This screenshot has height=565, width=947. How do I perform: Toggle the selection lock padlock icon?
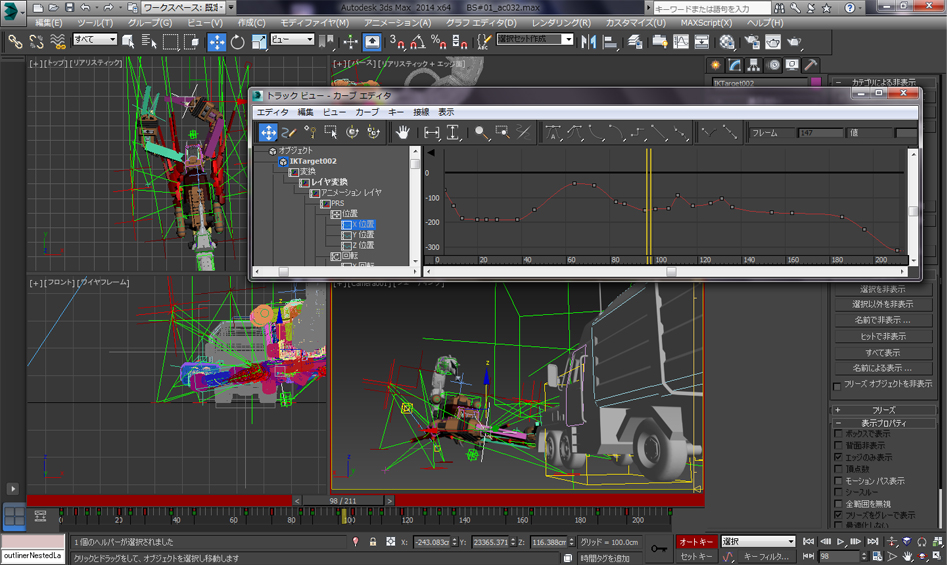[x=373, y=542]
